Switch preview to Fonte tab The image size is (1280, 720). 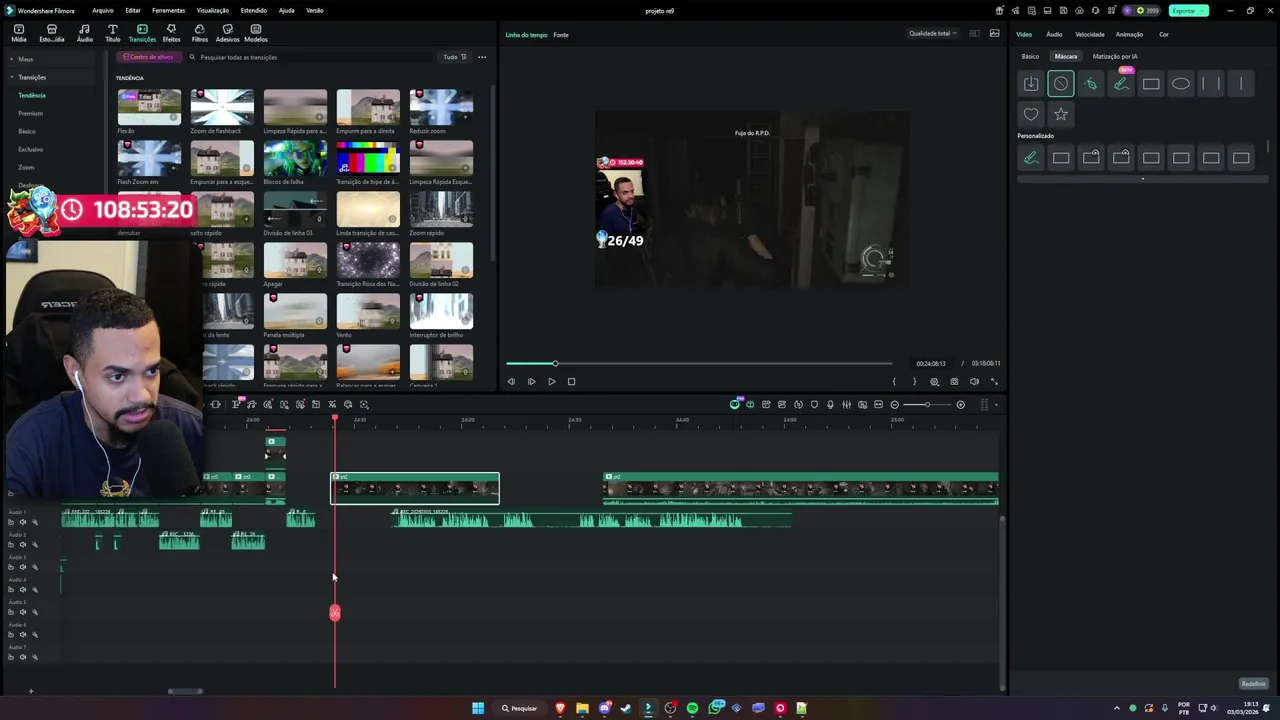(x=561, y=35)
